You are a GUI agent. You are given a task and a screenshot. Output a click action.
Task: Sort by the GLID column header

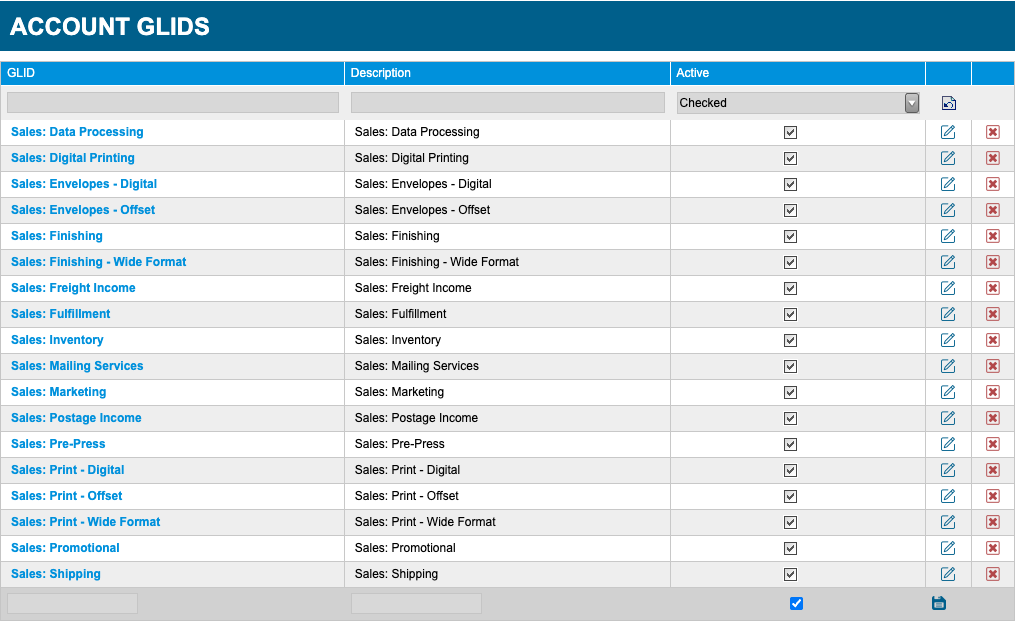[21, 73]
